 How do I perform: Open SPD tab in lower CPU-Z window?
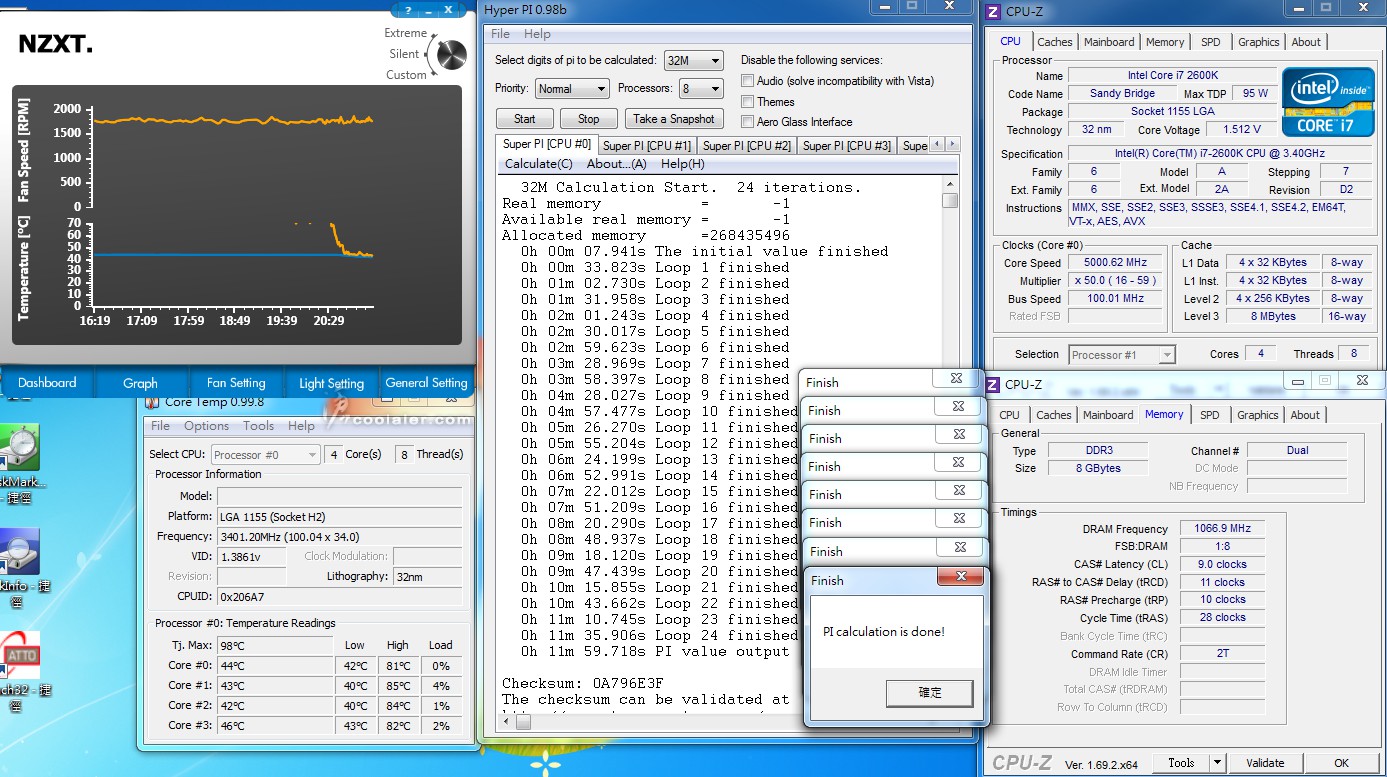[1209, 415]
